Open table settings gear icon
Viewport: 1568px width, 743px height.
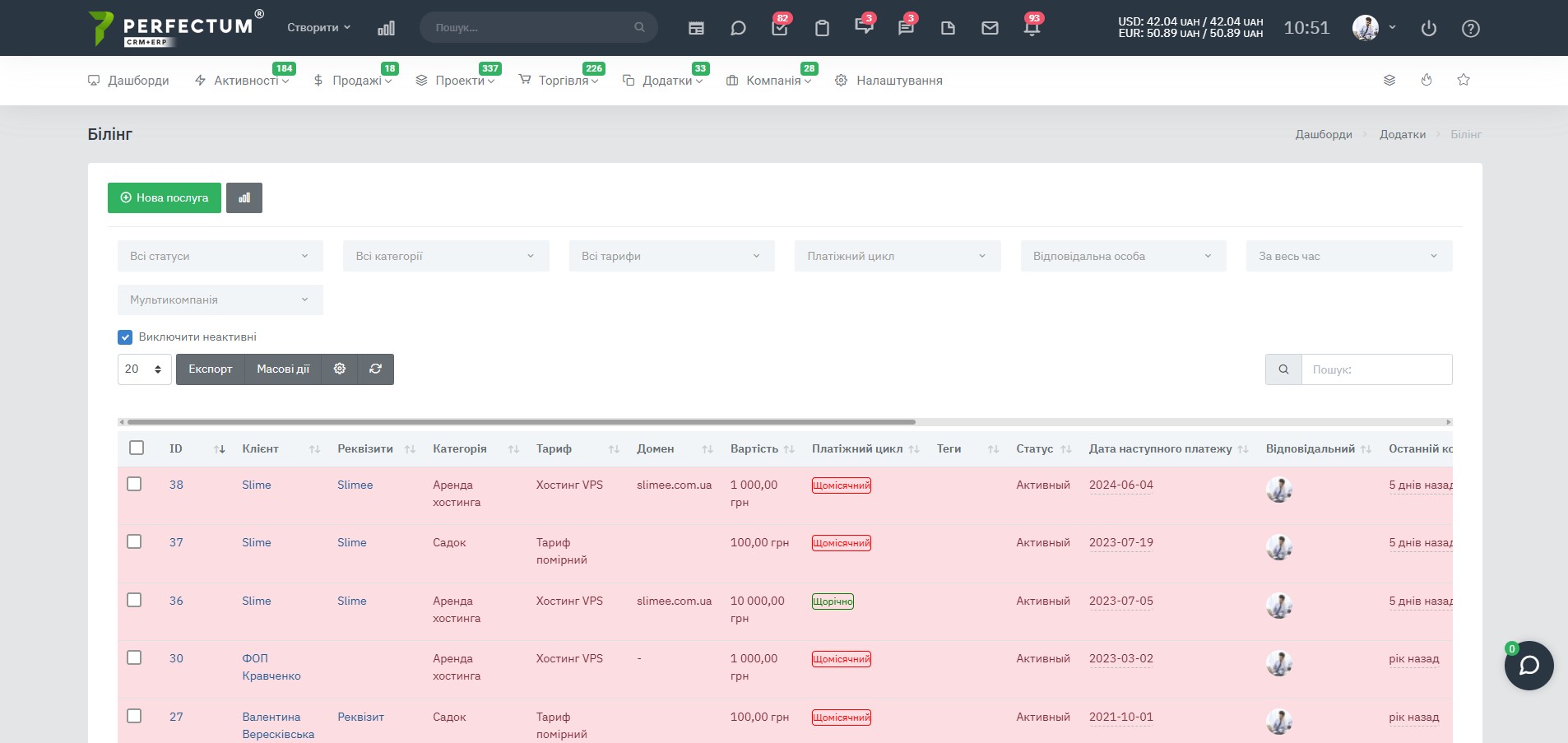(340, 369)
